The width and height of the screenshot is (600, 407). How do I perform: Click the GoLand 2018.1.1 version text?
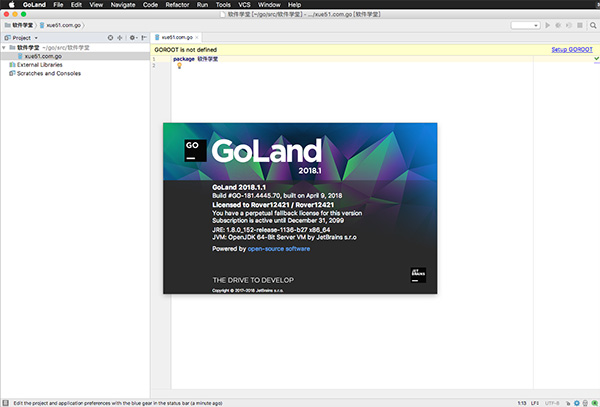(239, 187)
